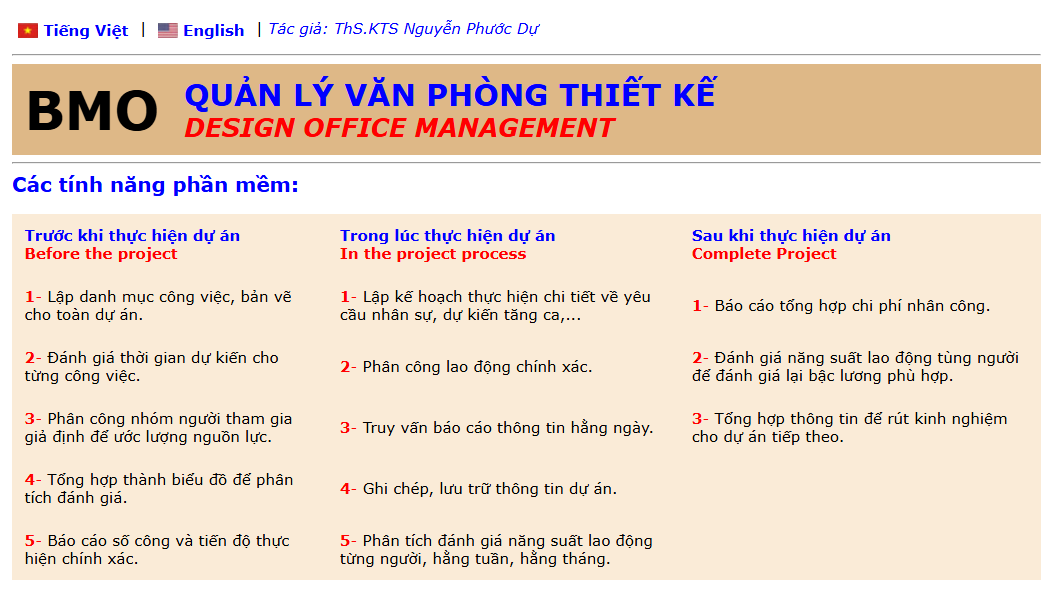Click the Các tính năng phần mềm heading
This screenshot has height=589, width=1041.
click(155, 185)
